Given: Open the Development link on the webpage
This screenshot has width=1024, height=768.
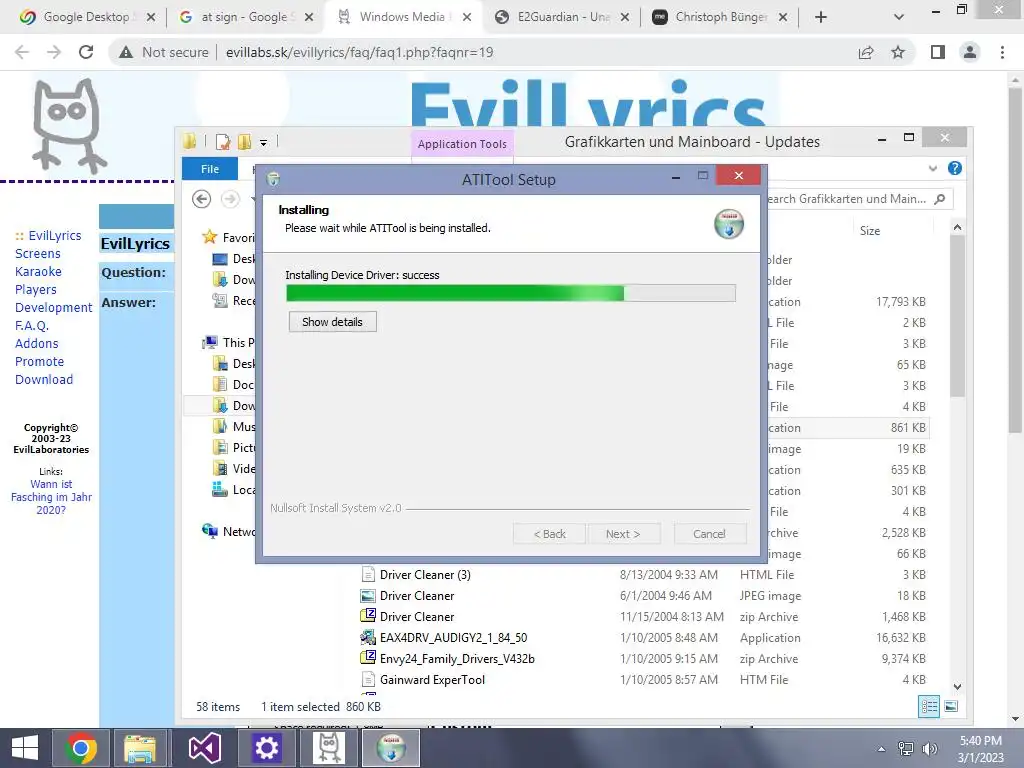Looking at the screenshot, I should coord(54,307).
